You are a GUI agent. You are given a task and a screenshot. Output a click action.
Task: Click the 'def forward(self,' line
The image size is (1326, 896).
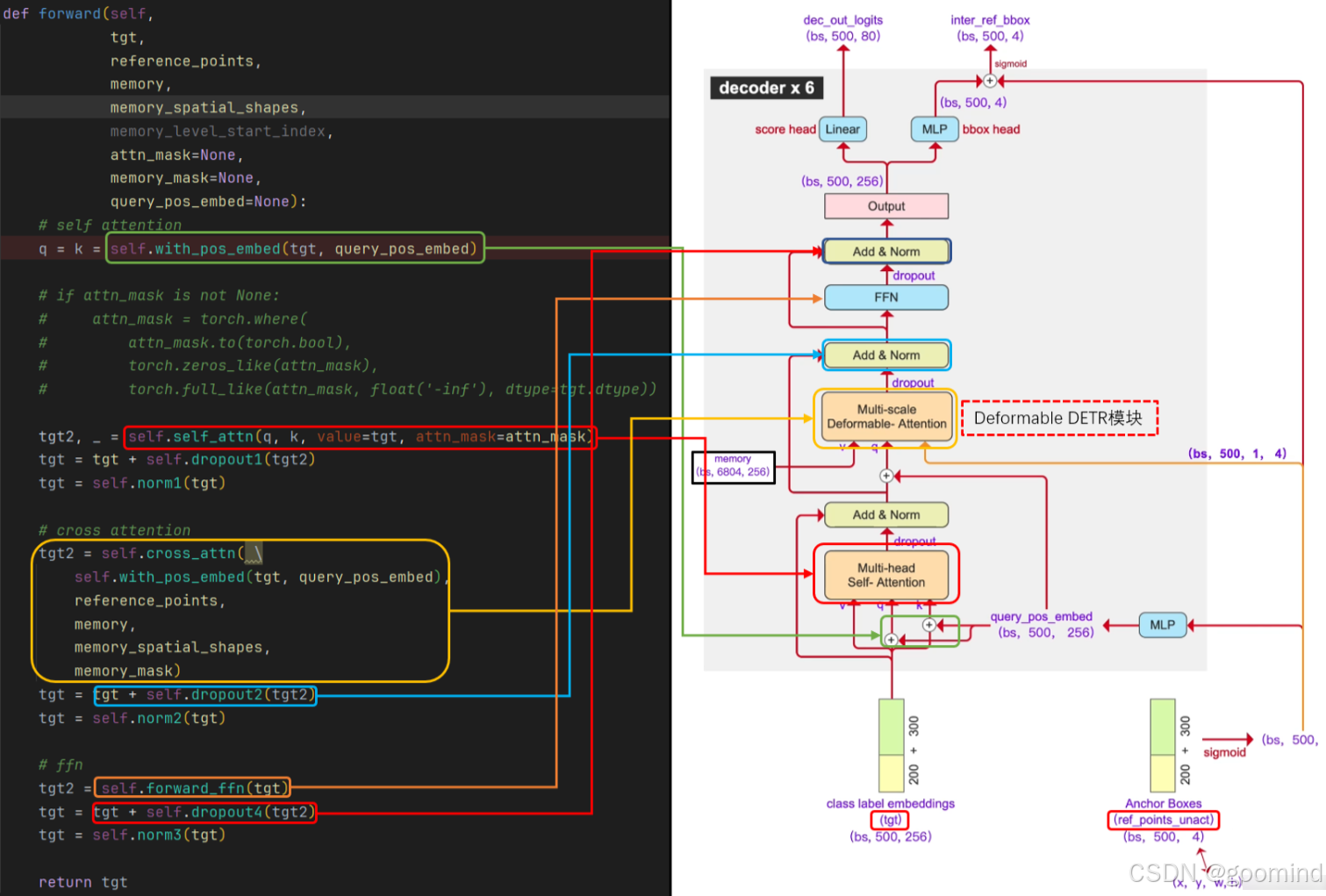(x=79, y=14)
